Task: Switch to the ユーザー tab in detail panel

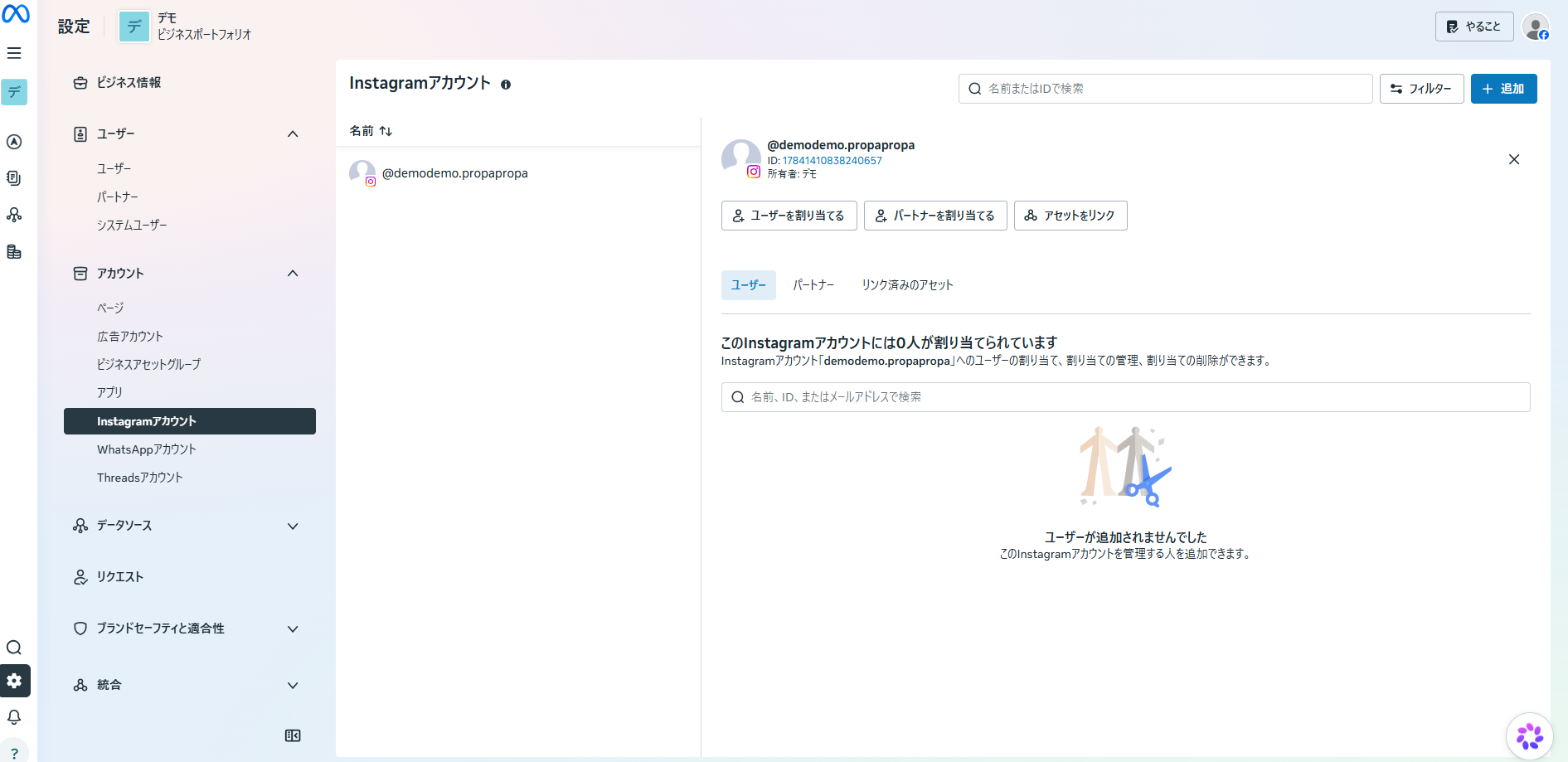Action: [748, 285]
